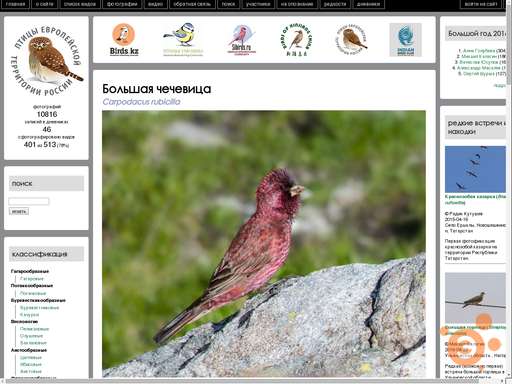
Task: Click the Latin name 'Carpodacus rubicilla'
Action: [141, 102]
